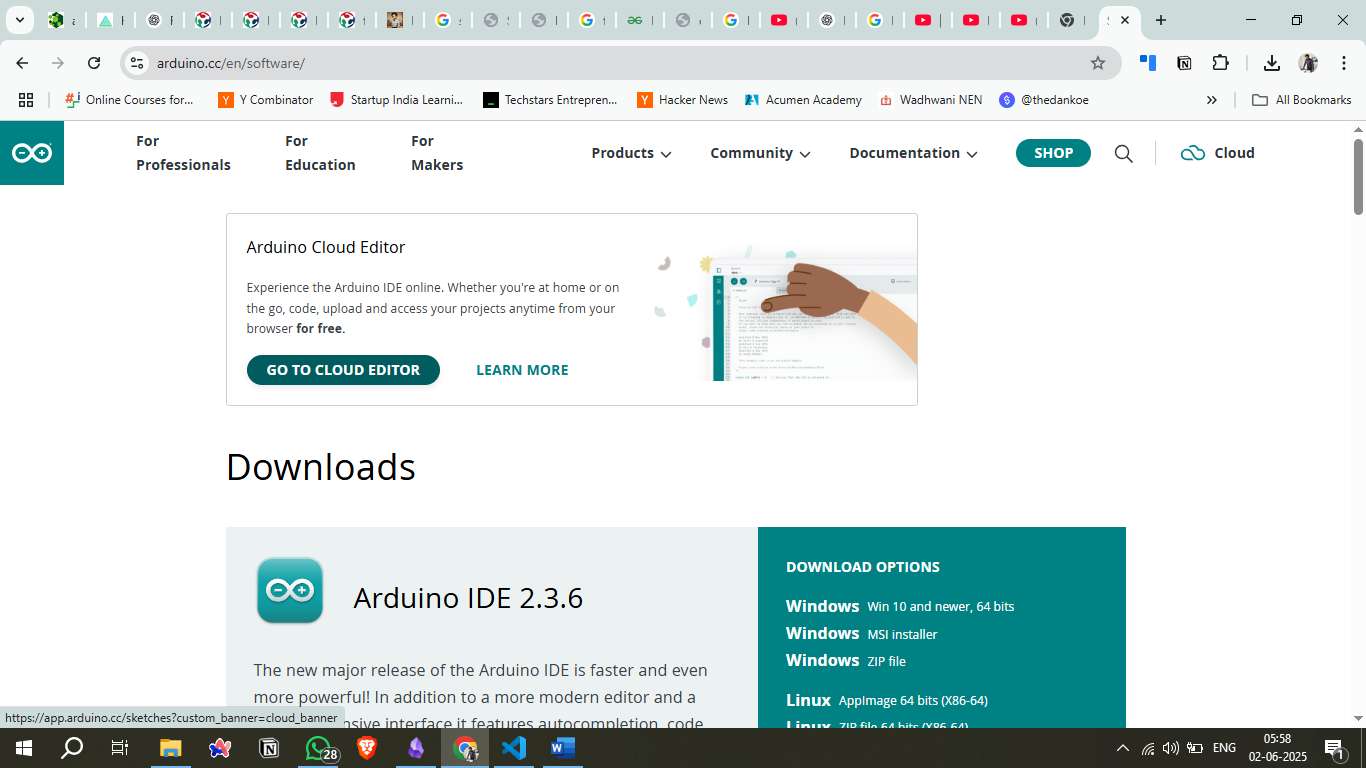Open the notification center icon
Screen dimensions: 1366x768
point(1334,748)
